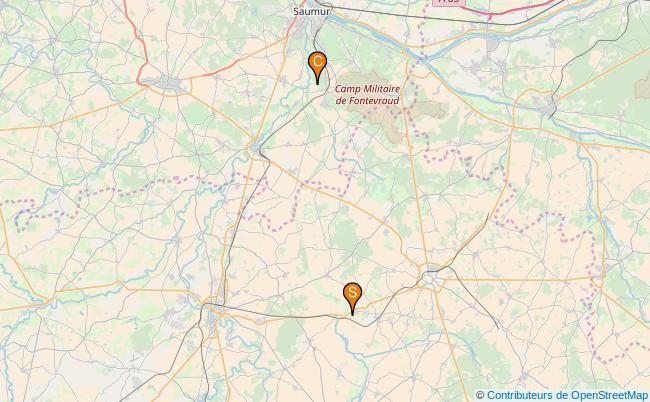Click the grey town where the red road ends
Viewport: 650px width, 402px height.
169,85
